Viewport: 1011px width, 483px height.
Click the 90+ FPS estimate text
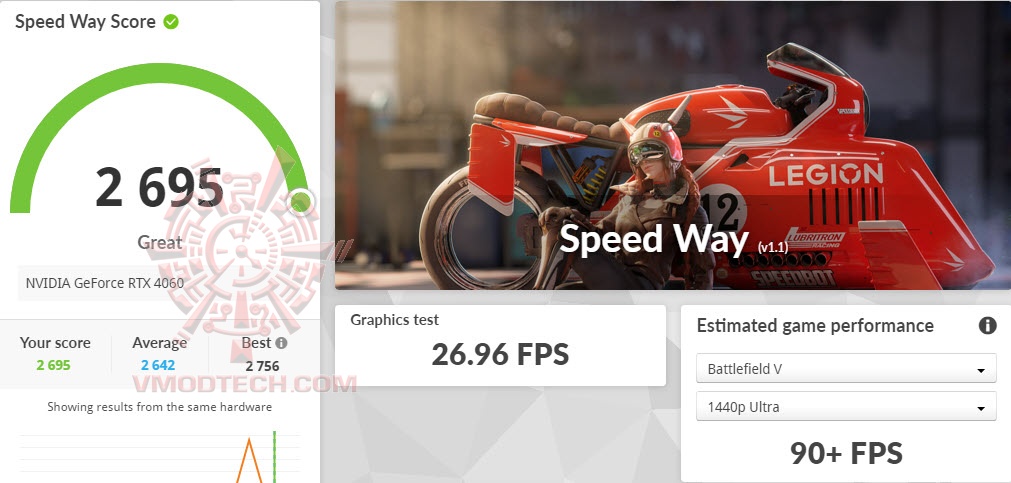pos(846,453)
